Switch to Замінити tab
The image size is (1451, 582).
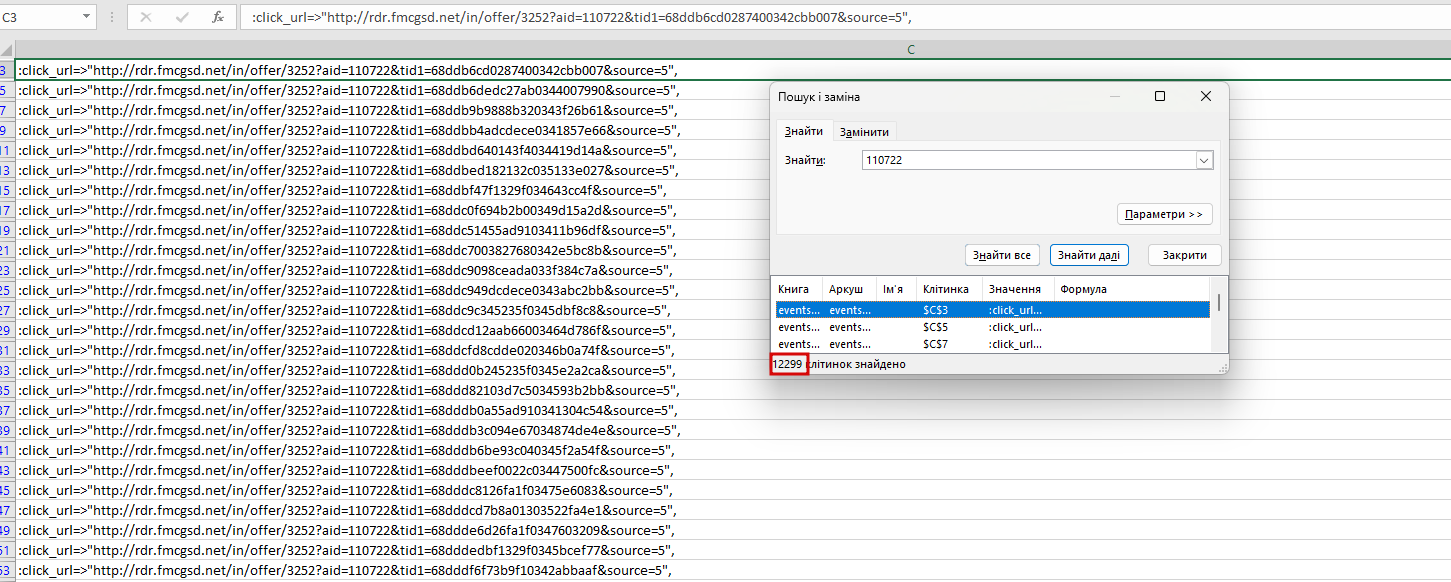864,132
